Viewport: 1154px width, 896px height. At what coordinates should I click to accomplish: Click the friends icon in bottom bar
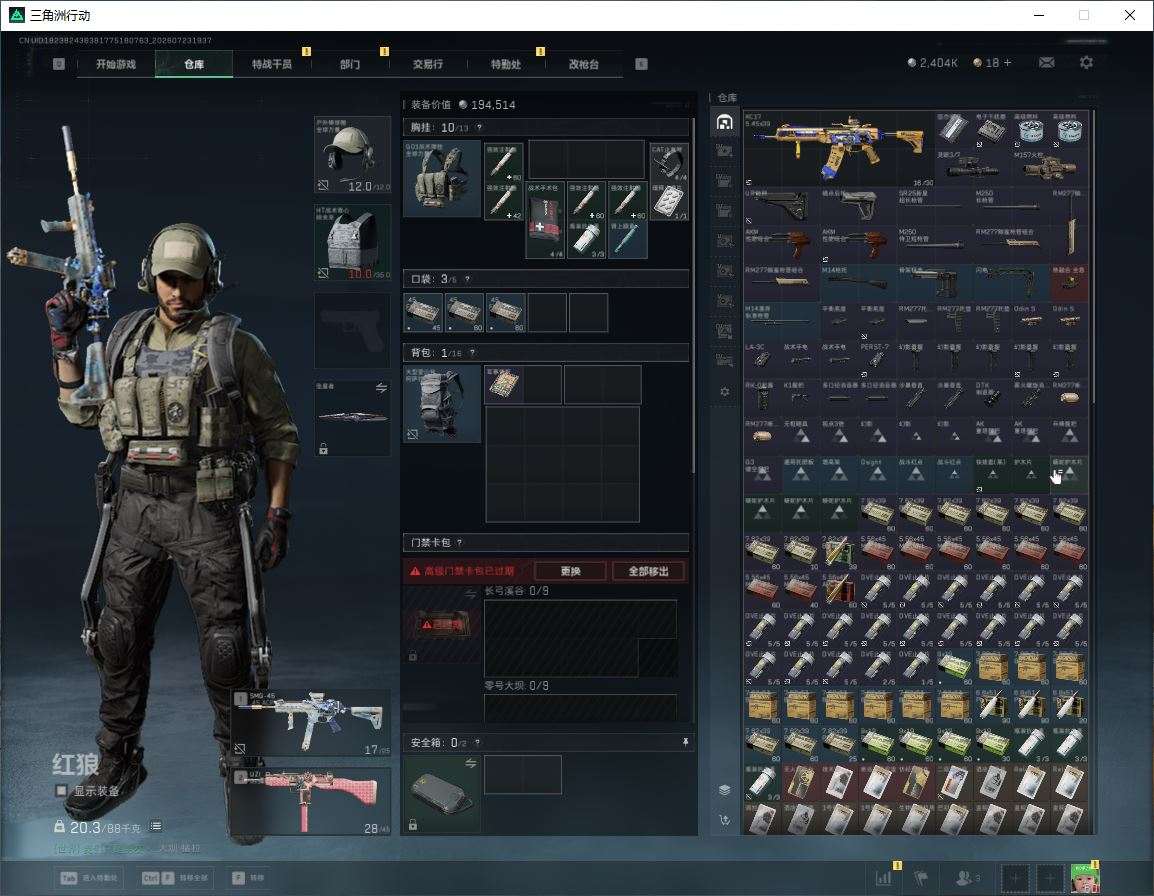pyautogui.click(x=967, y=877)
